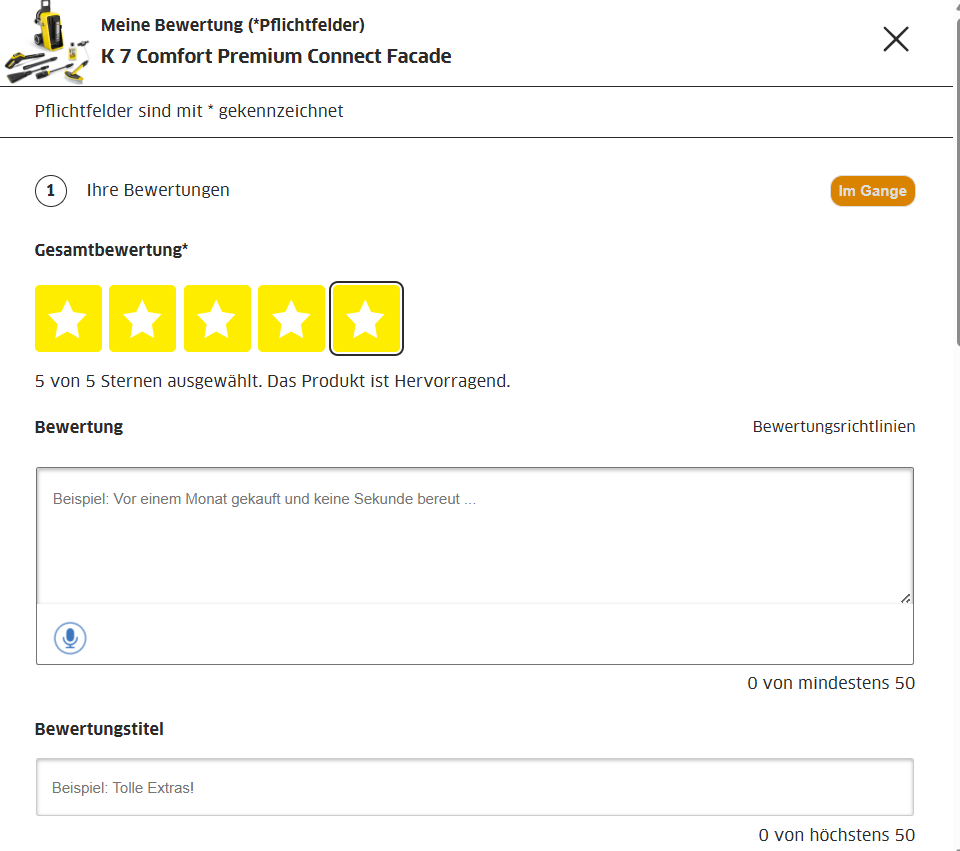The height and width of the screenshot is (851, 960).
Task: Click the Ihre Bewertungen section heading
Action: [x=158, y=190]
